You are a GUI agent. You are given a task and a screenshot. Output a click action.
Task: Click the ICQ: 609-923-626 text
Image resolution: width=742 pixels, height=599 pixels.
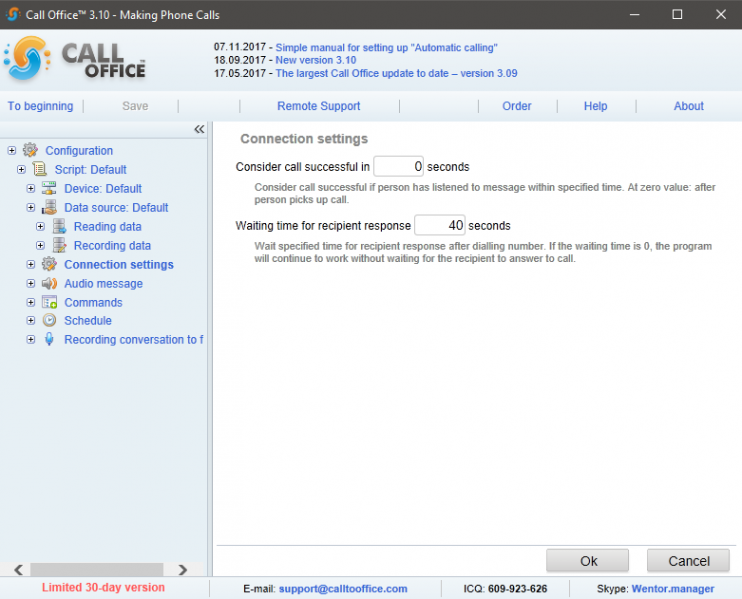click(505, 589)
